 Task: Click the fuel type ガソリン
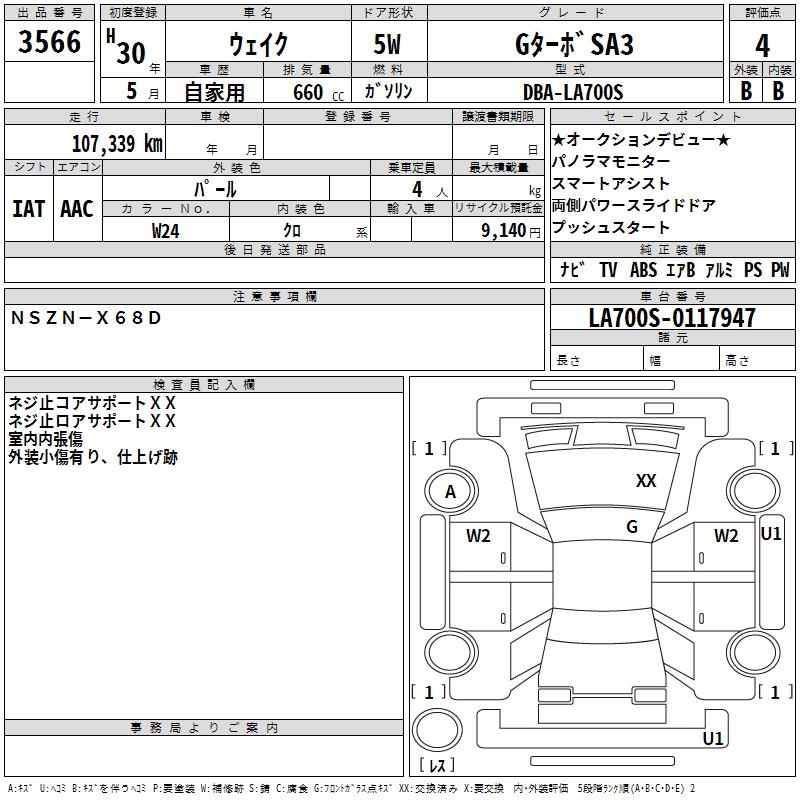(388, 91)
